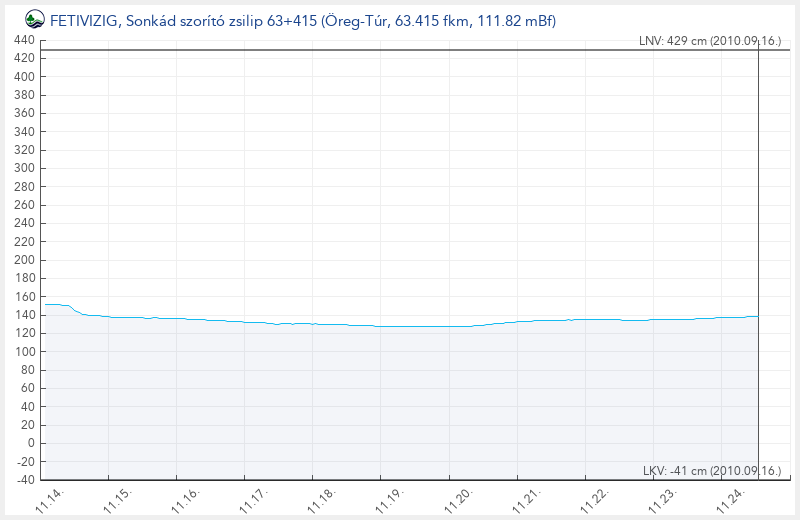Click the blue water level line's right end
Screen dimensions: 800x520
[757, 316]
